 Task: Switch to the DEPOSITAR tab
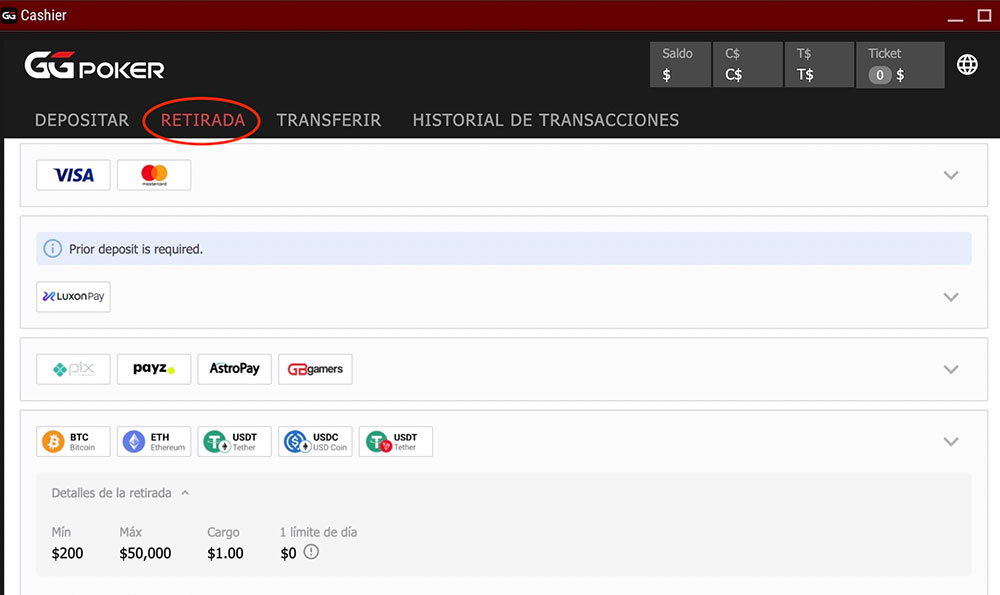[81, 119]
